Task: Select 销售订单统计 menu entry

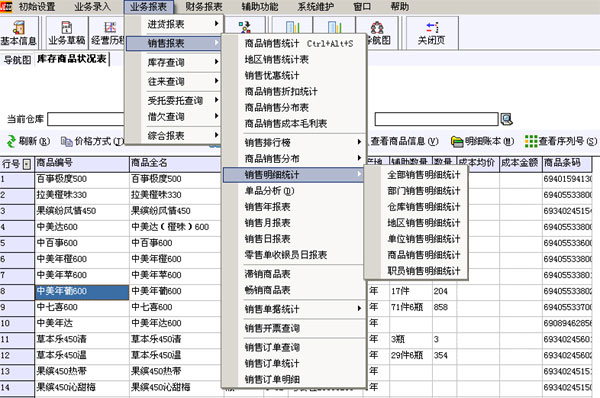Action: click(x=293, y=364)
